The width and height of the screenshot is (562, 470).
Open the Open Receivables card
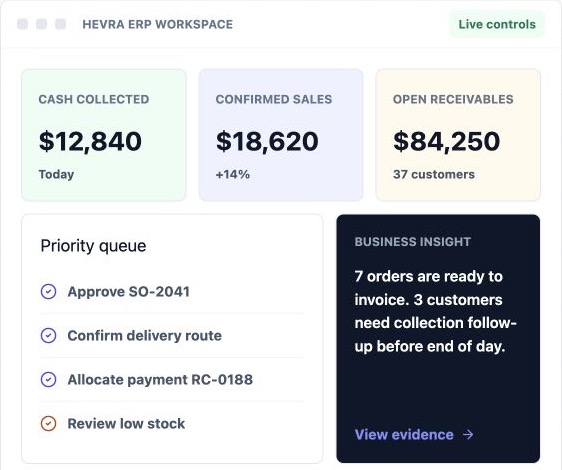[x=458, y=135]
